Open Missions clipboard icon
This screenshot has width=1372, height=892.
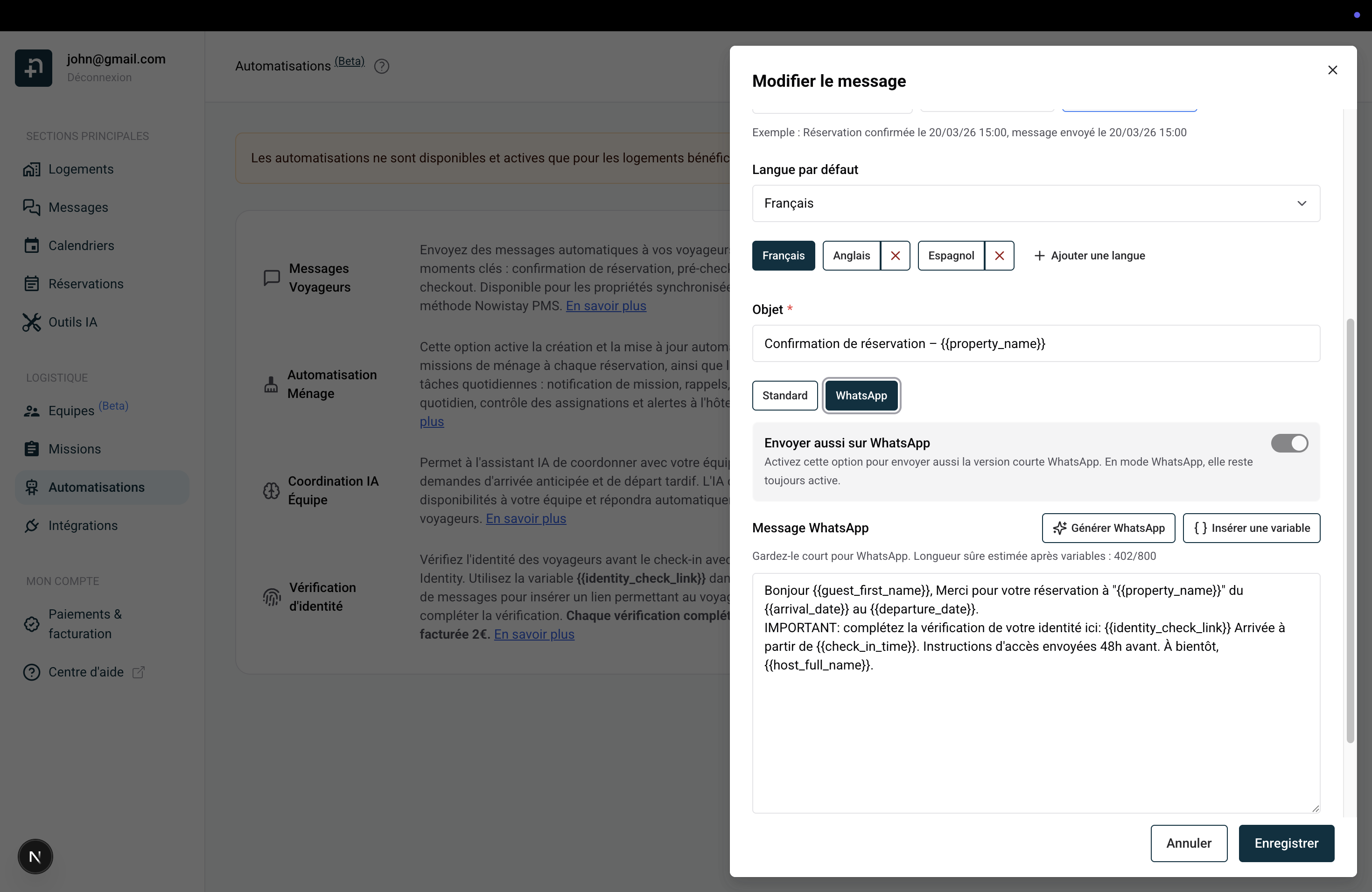point(32,449)
